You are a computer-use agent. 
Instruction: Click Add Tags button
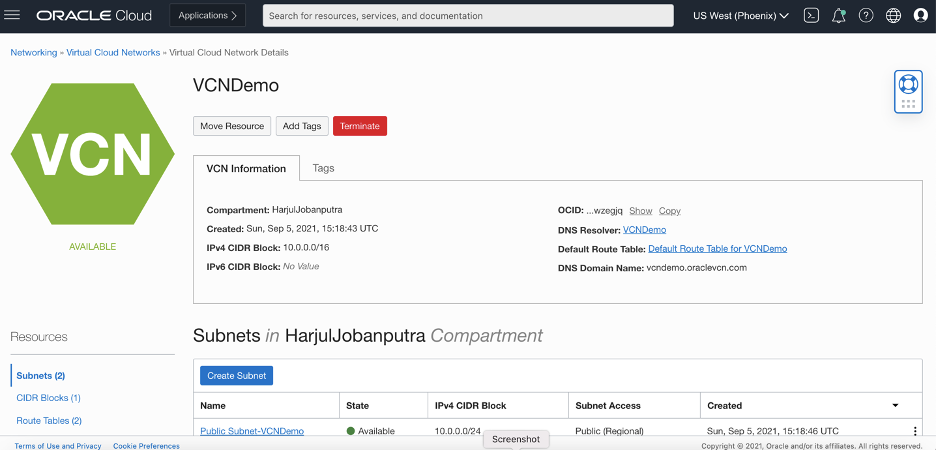pyautogui.click(x=302, y=126)
